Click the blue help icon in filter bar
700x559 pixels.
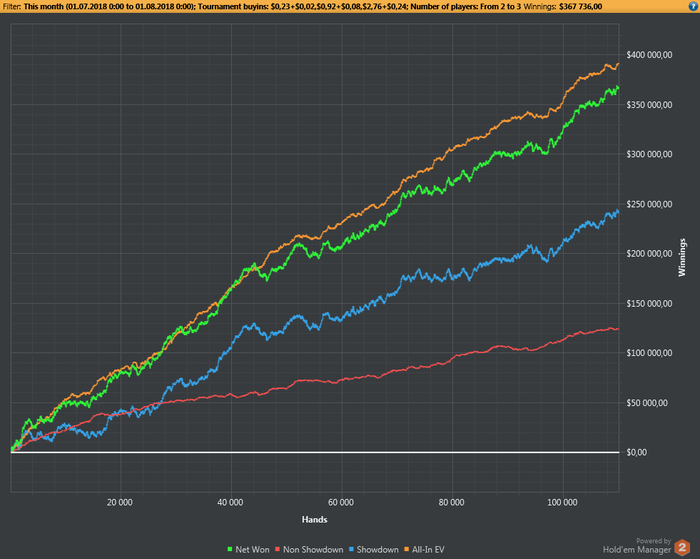point(693,6)
